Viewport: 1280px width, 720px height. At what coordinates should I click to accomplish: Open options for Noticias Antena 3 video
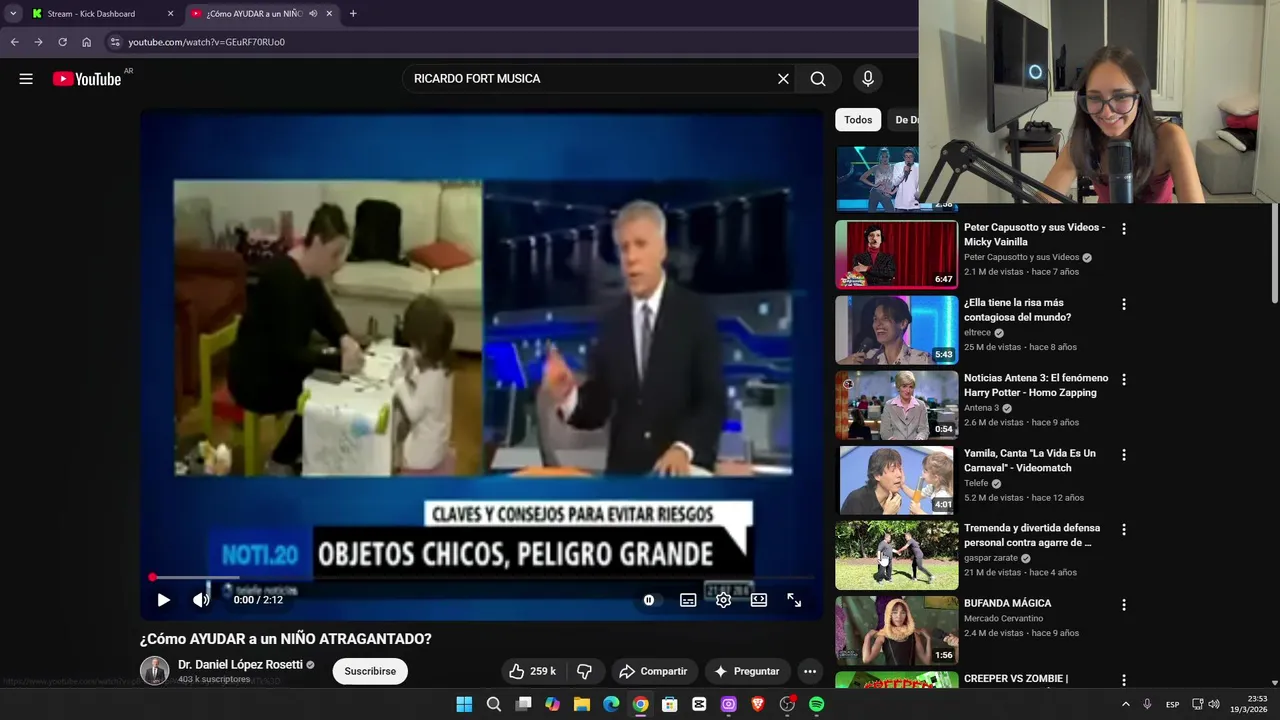tap(1124, 379)
